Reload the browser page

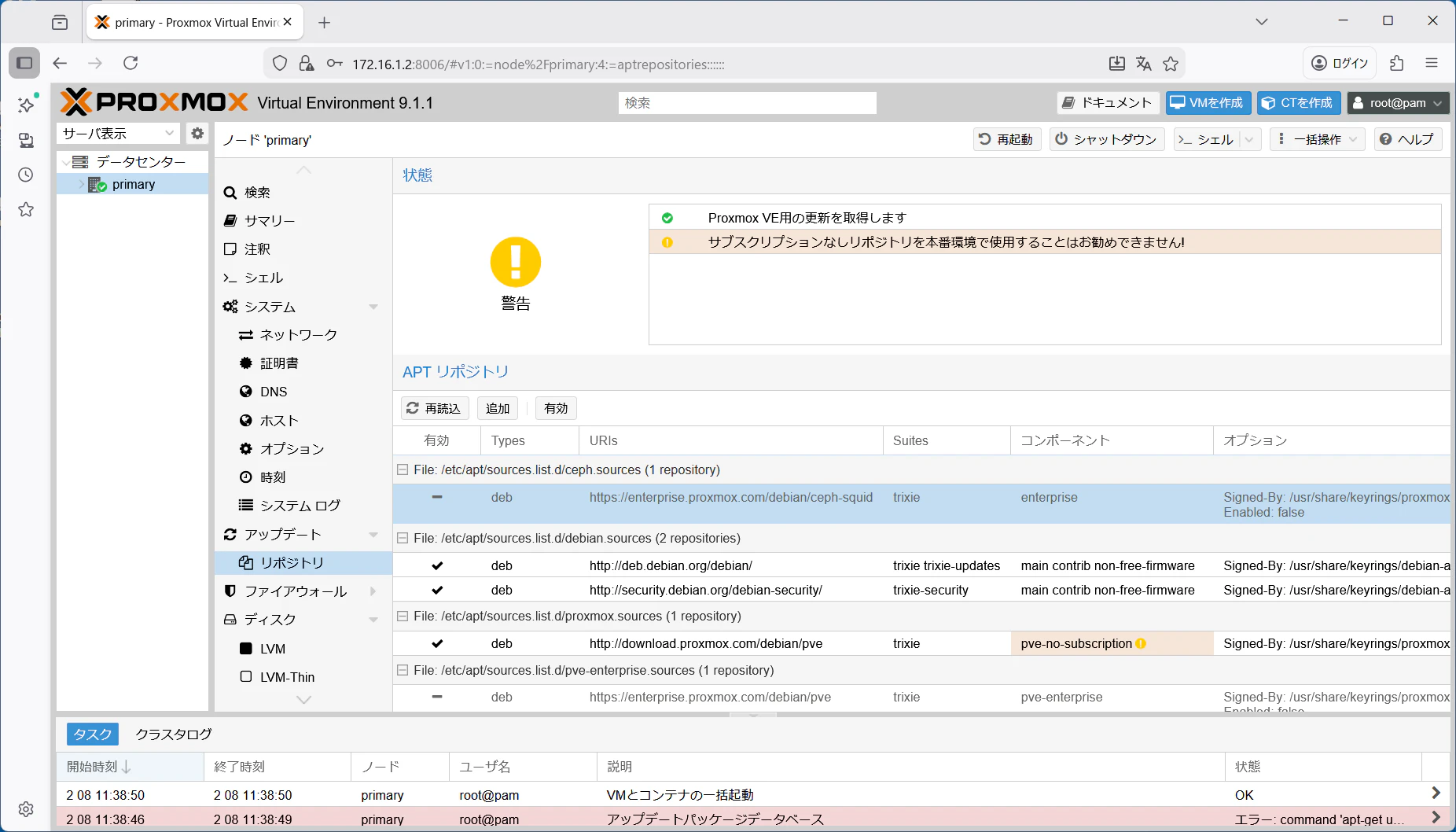click(x=131, y=63)
